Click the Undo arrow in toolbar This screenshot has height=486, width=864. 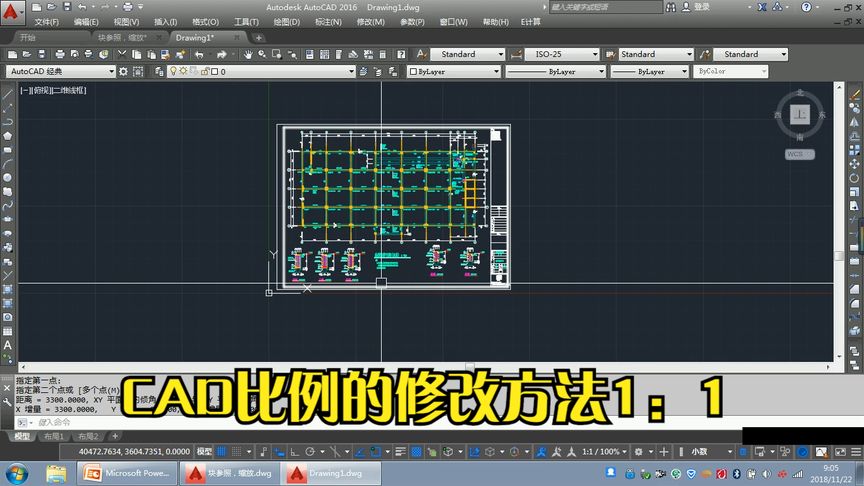199,54
